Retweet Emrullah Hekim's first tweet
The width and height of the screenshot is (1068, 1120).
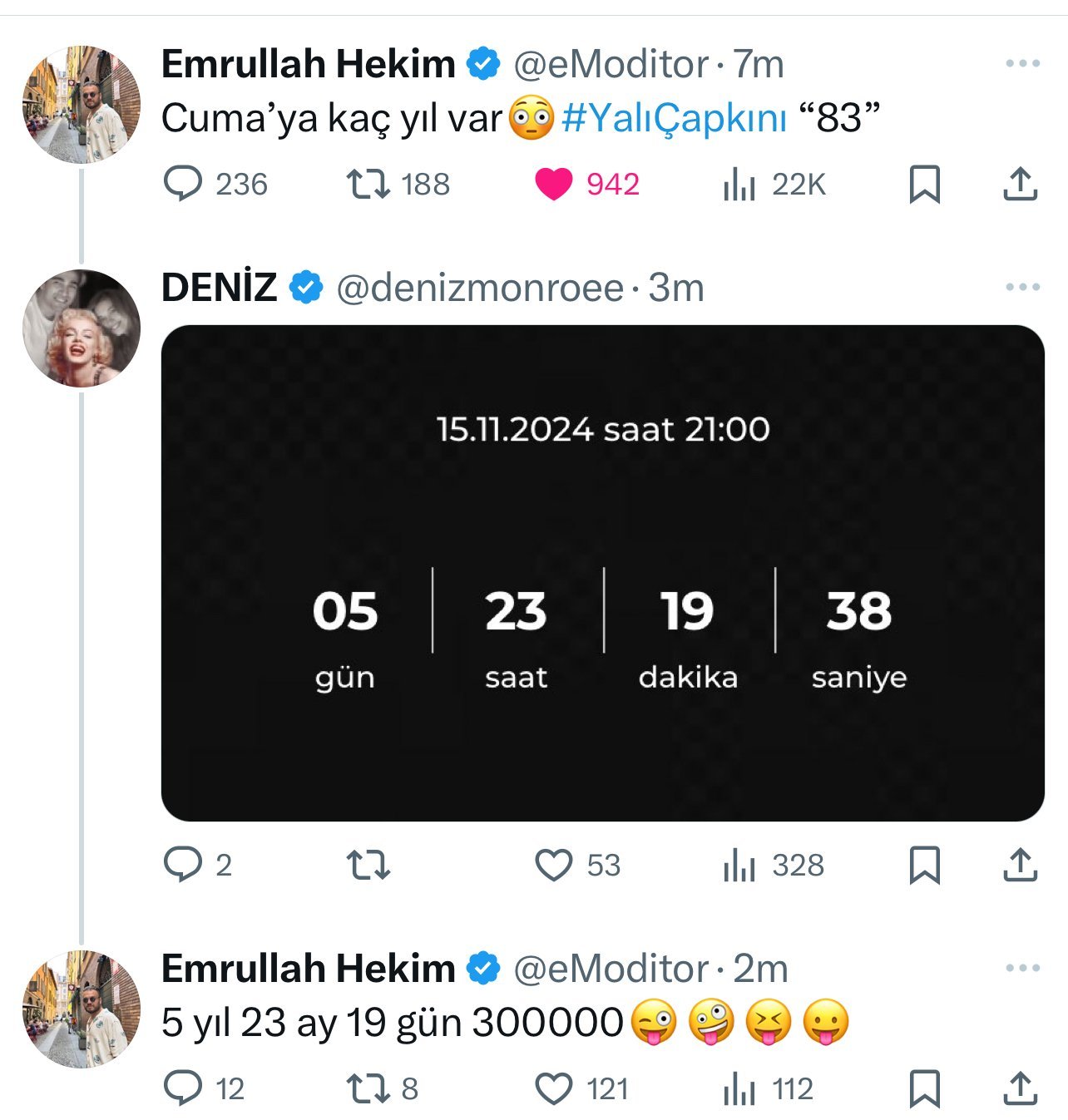click(x=368, y=184)
